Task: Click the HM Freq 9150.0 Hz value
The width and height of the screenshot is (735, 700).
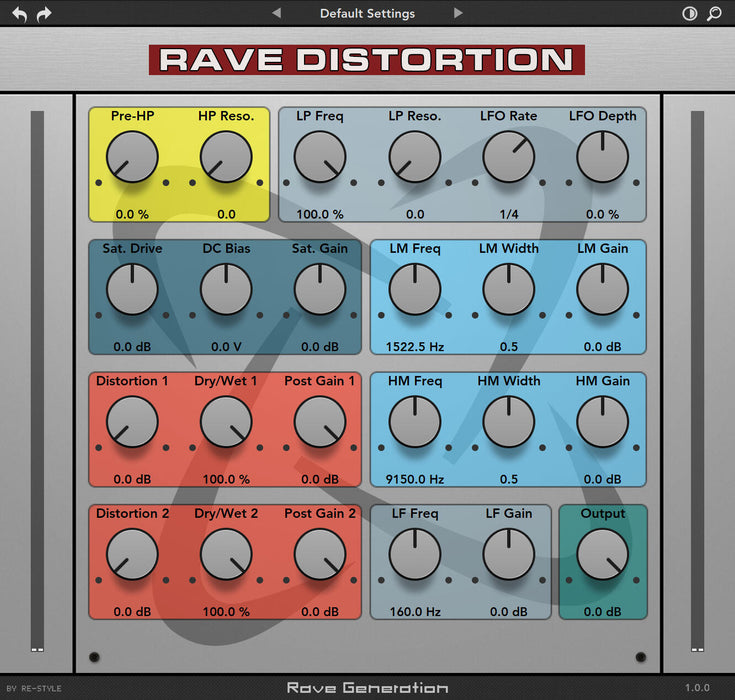Action: coord(414,479)
